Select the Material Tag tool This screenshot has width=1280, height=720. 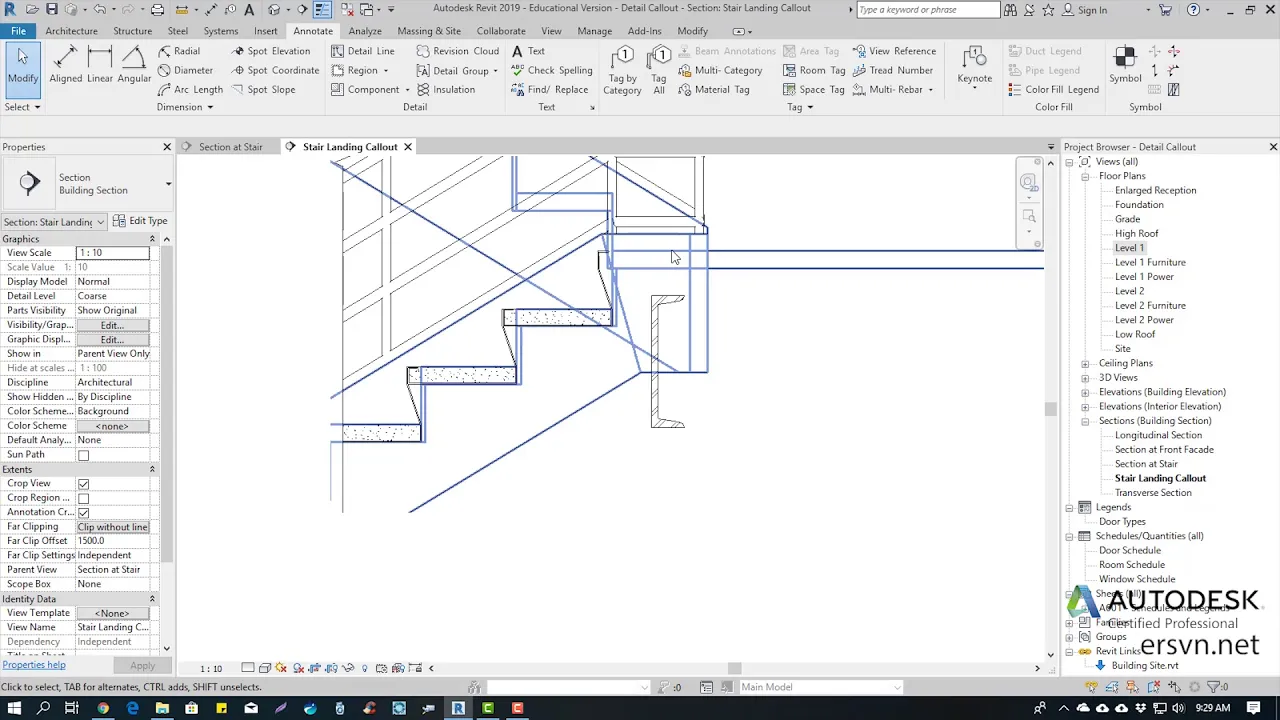click(x=713, y=89)
